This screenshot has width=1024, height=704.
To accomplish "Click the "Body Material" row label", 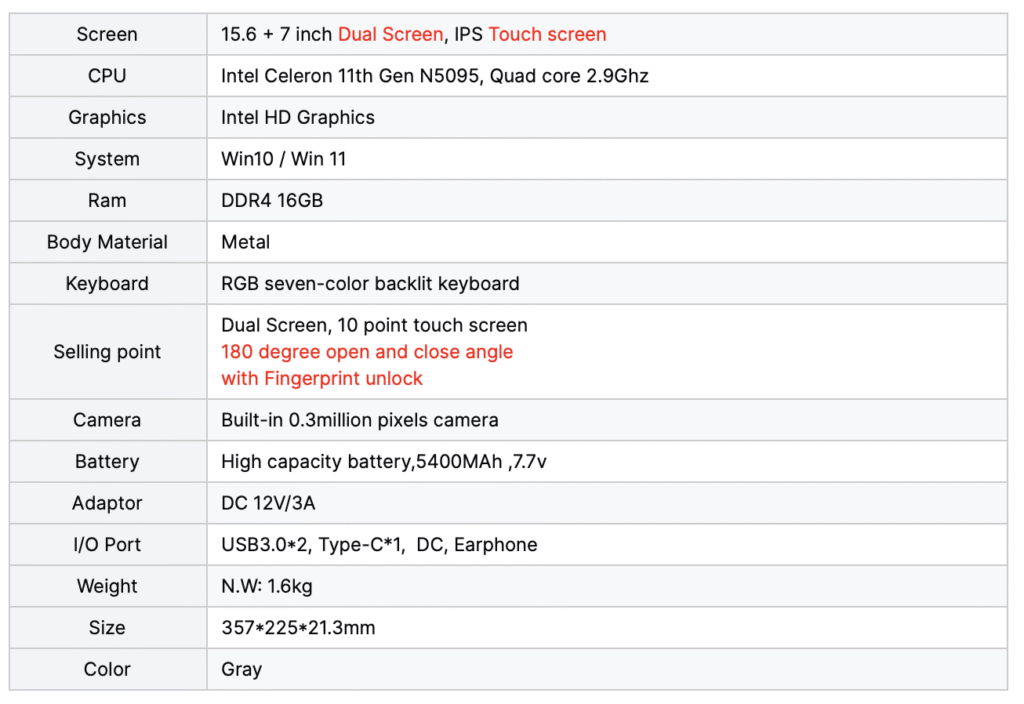I will tap(107, 242).
